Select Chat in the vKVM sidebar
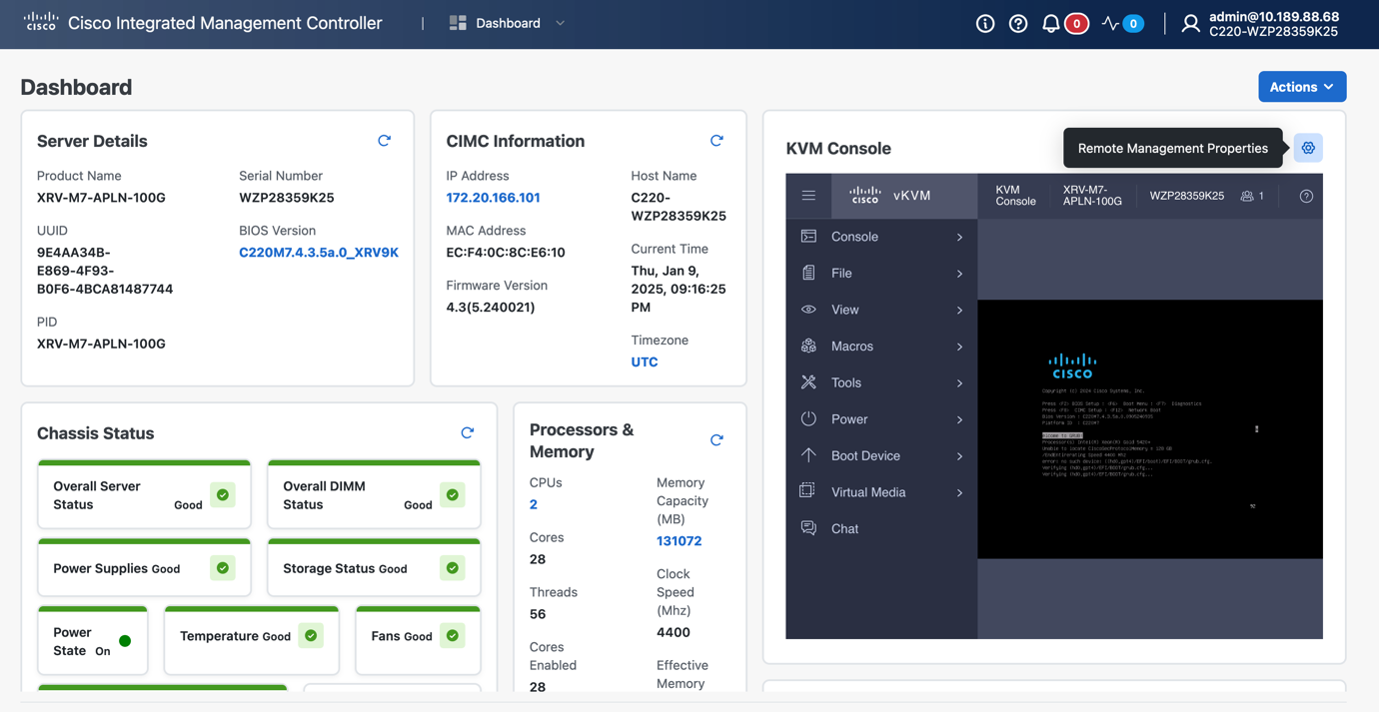This screenshot has width=1384, height=715. point(844,529)
